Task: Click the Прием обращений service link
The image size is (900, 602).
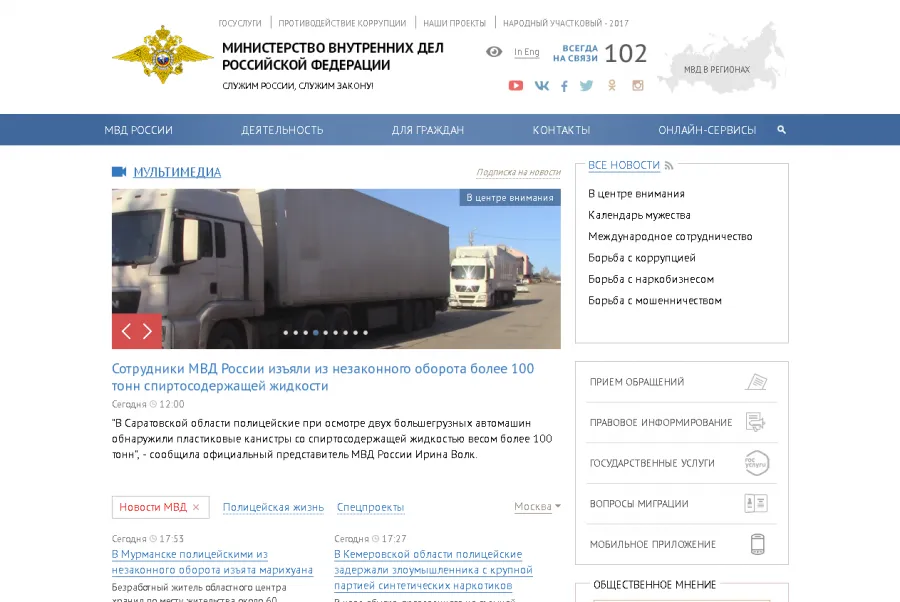Action: [x=637, y=382]
